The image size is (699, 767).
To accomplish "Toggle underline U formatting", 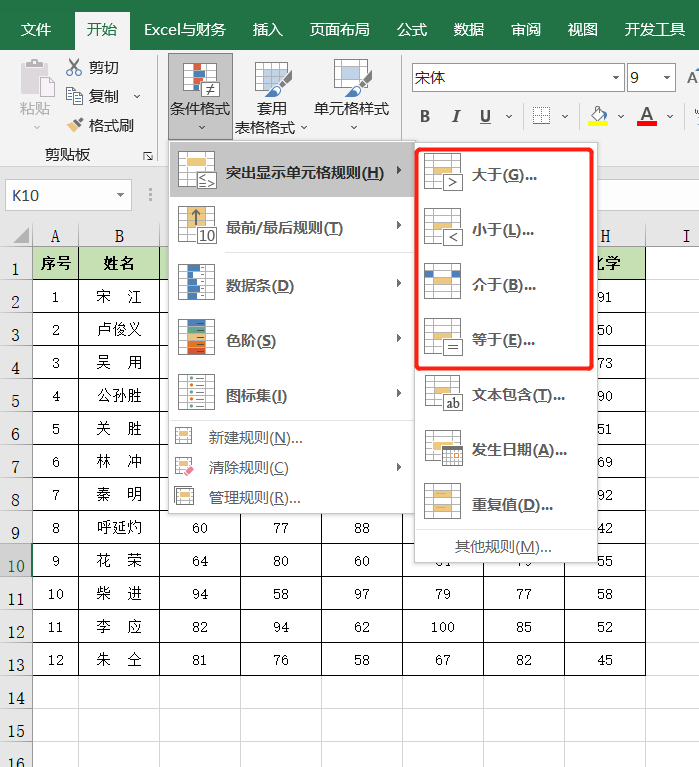I will click(x=485, y=116).
